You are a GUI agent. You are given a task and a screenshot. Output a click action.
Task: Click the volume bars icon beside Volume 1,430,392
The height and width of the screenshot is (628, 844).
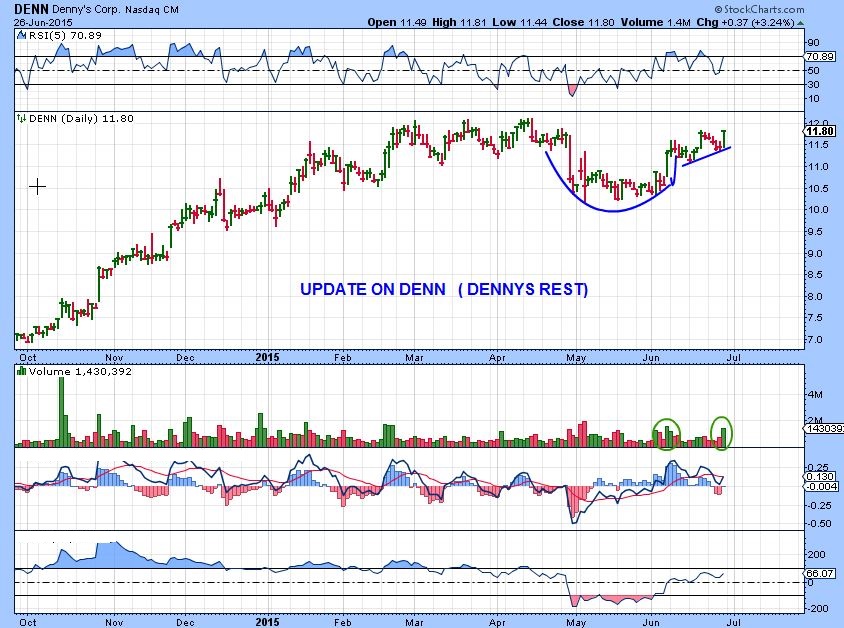click(22, 371)
